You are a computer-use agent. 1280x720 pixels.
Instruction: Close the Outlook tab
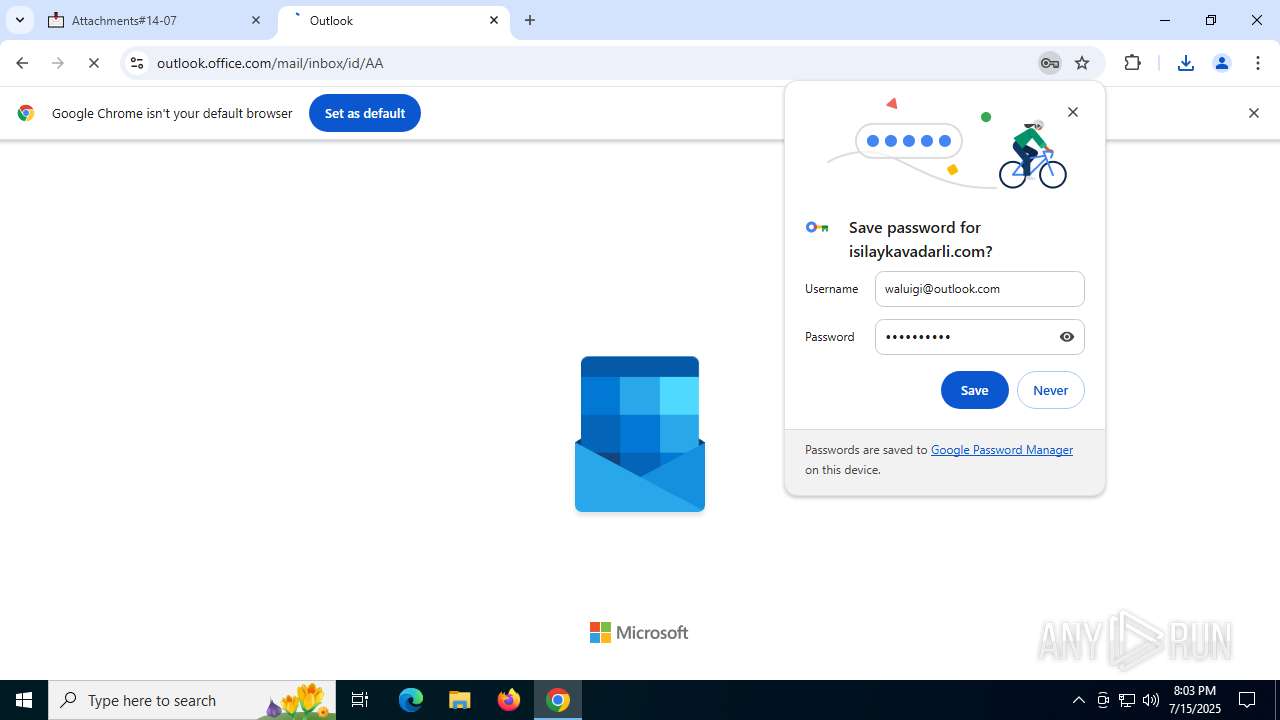pyautogui.click(x=494, y=20)
